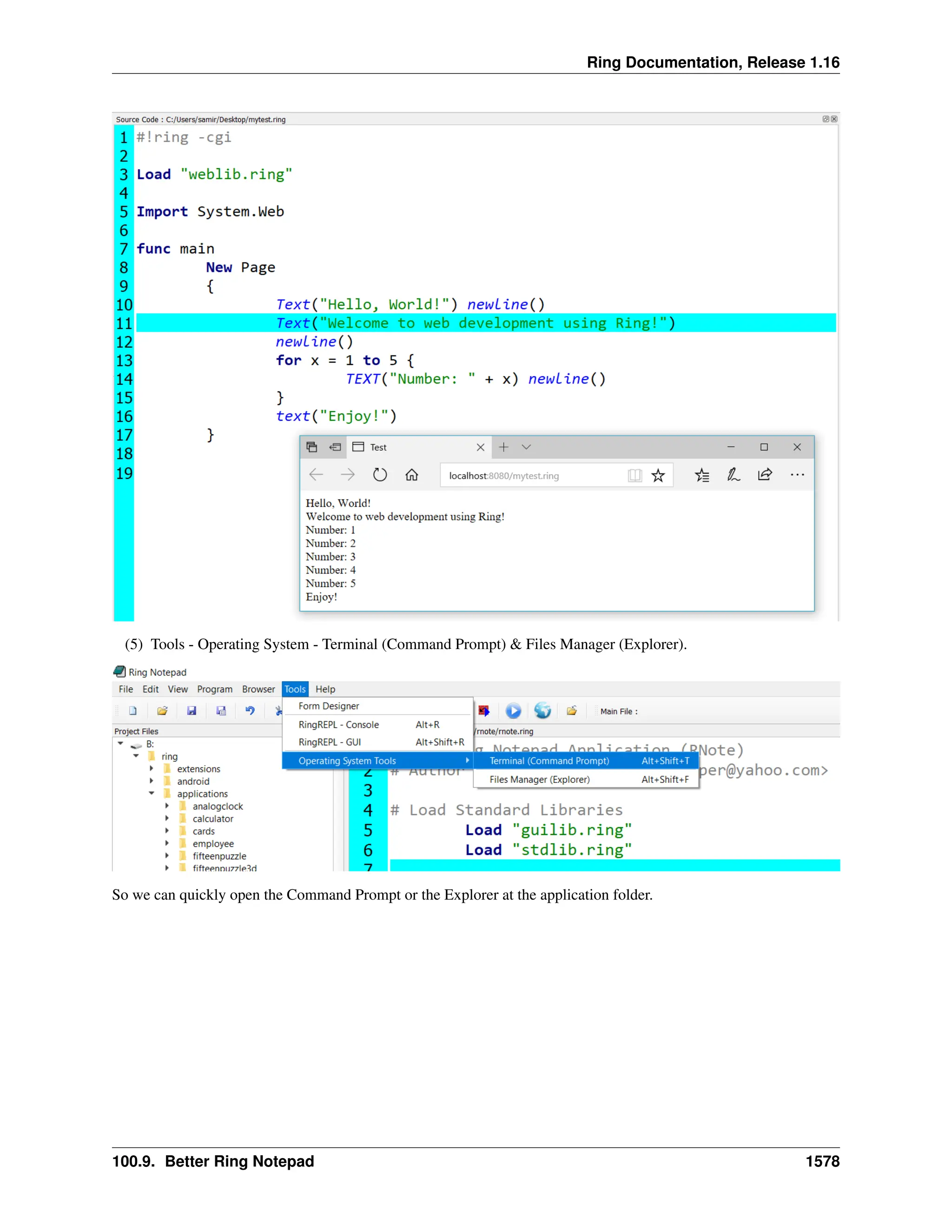The height and width of the screenshot is (1232, 952).
Task: Toggle reading view book icon
Action: click(635, 476)
